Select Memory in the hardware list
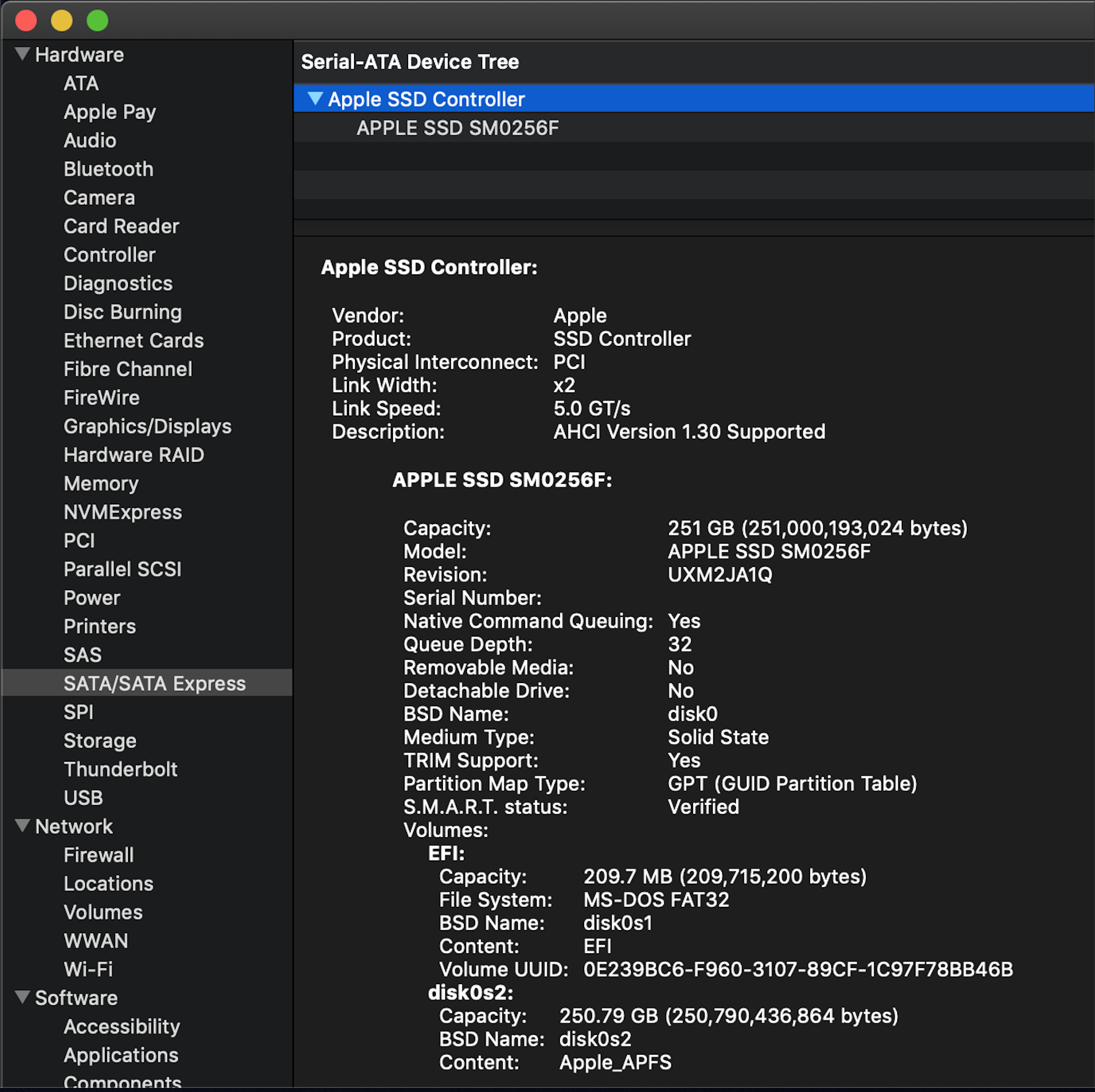Image resolution: width=1095 pixels, height=1092 pixels. [x=101, y=483]
